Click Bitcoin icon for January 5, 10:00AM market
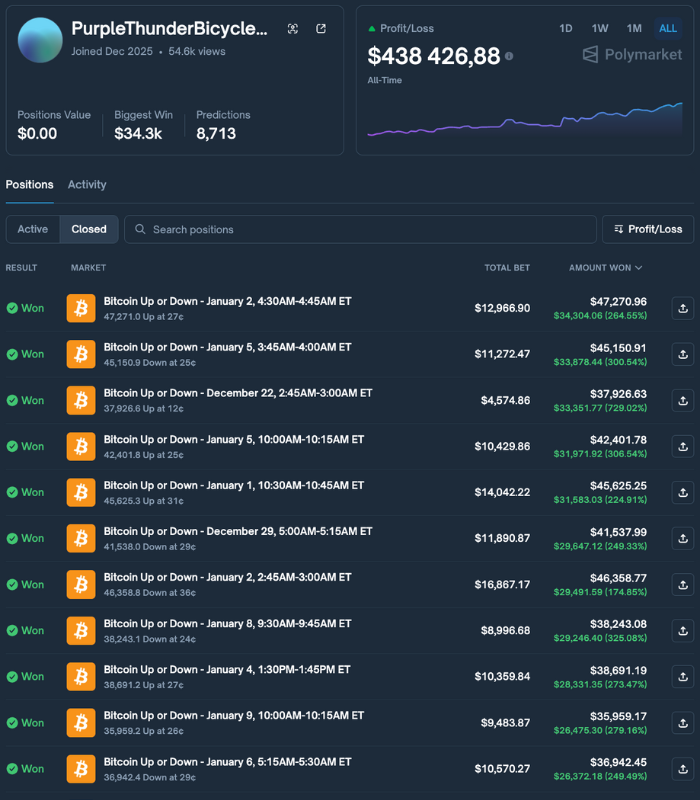The width and height of the screenshot is (700, 800). pos(81,446)
